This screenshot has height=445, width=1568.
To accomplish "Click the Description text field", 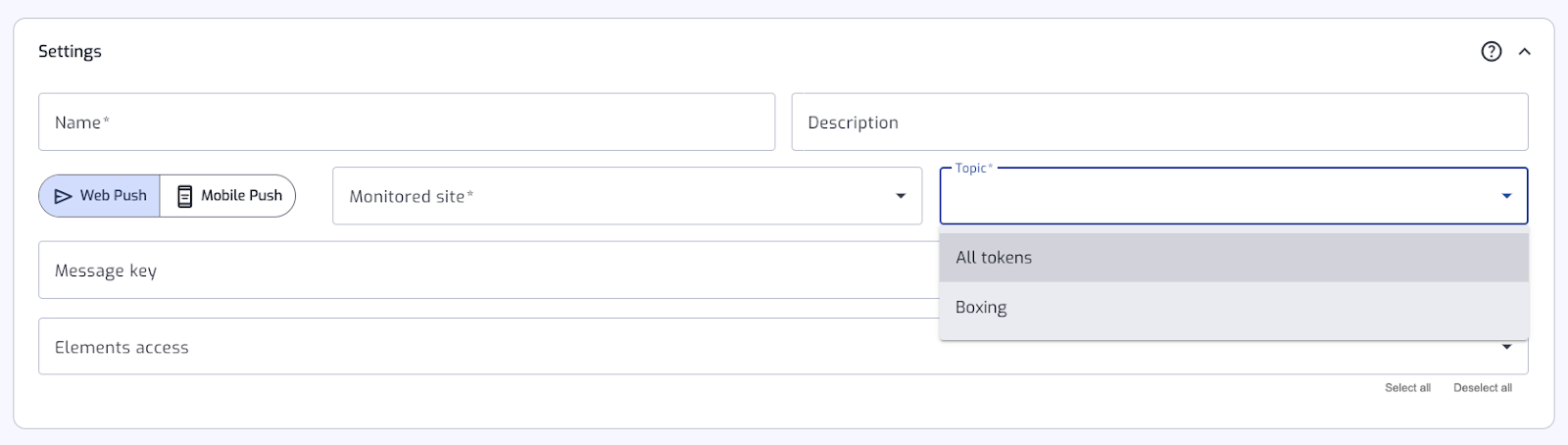I will [x=1159, y=123].
